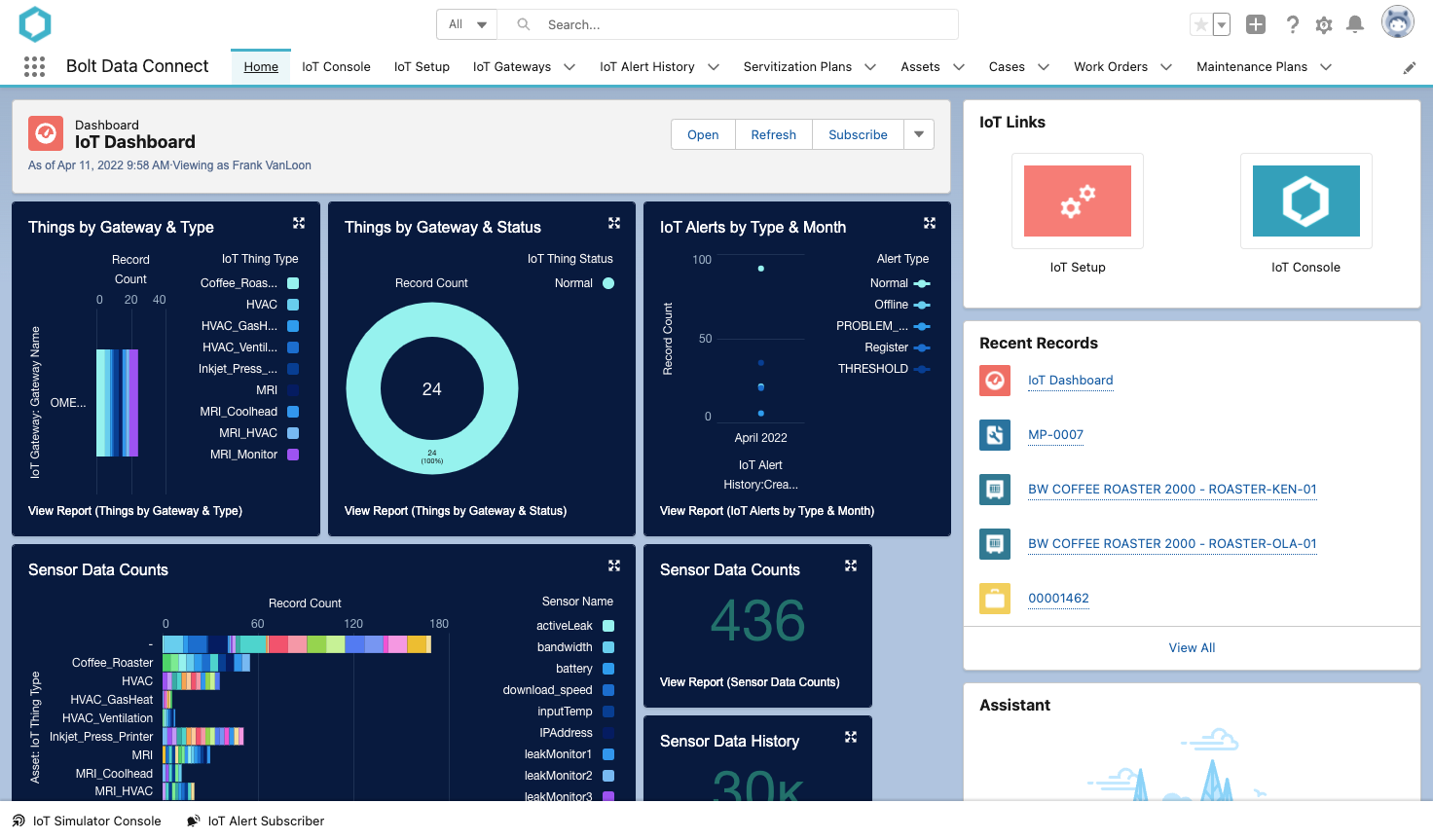1433x840 pixels.
Task: Open the 00001462 case link
Action: [x=1058, y=599]
